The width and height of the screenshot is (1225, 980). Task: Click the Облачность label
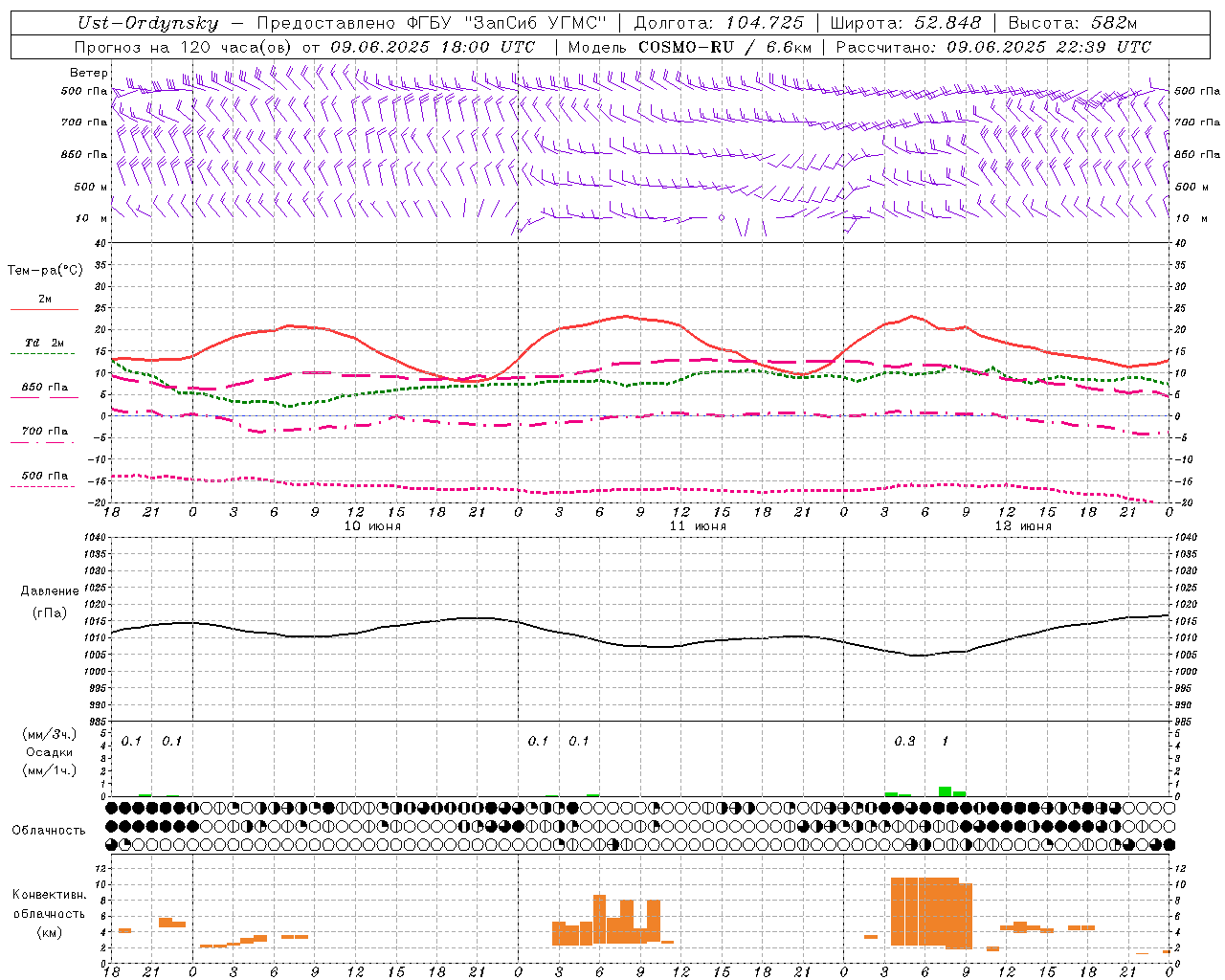49,830
